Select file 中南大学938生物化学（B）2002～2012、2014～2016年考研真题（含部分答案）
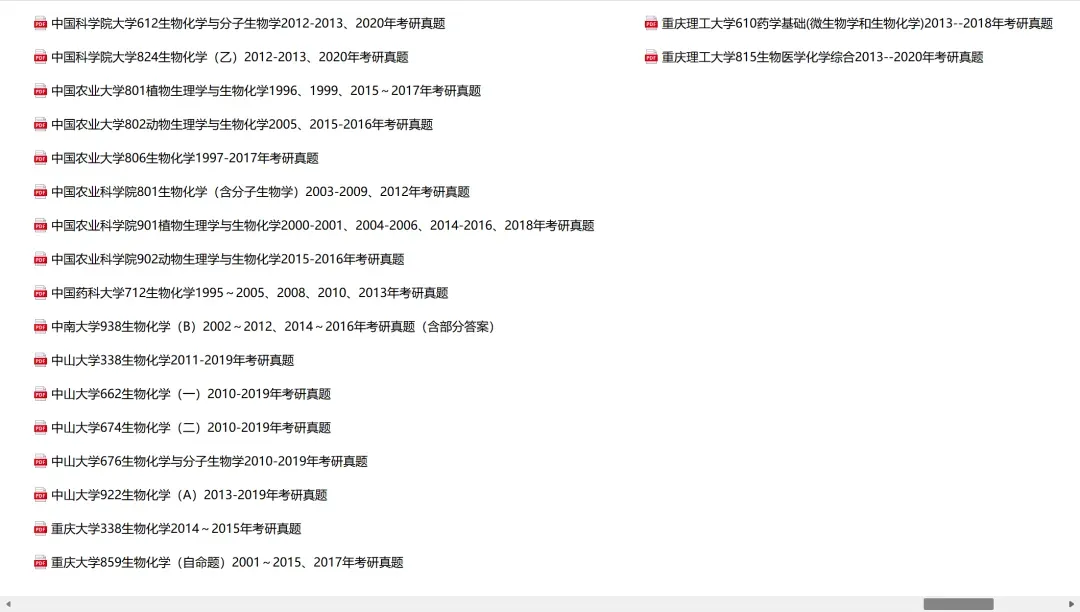1080x612 pixels. 273,327
